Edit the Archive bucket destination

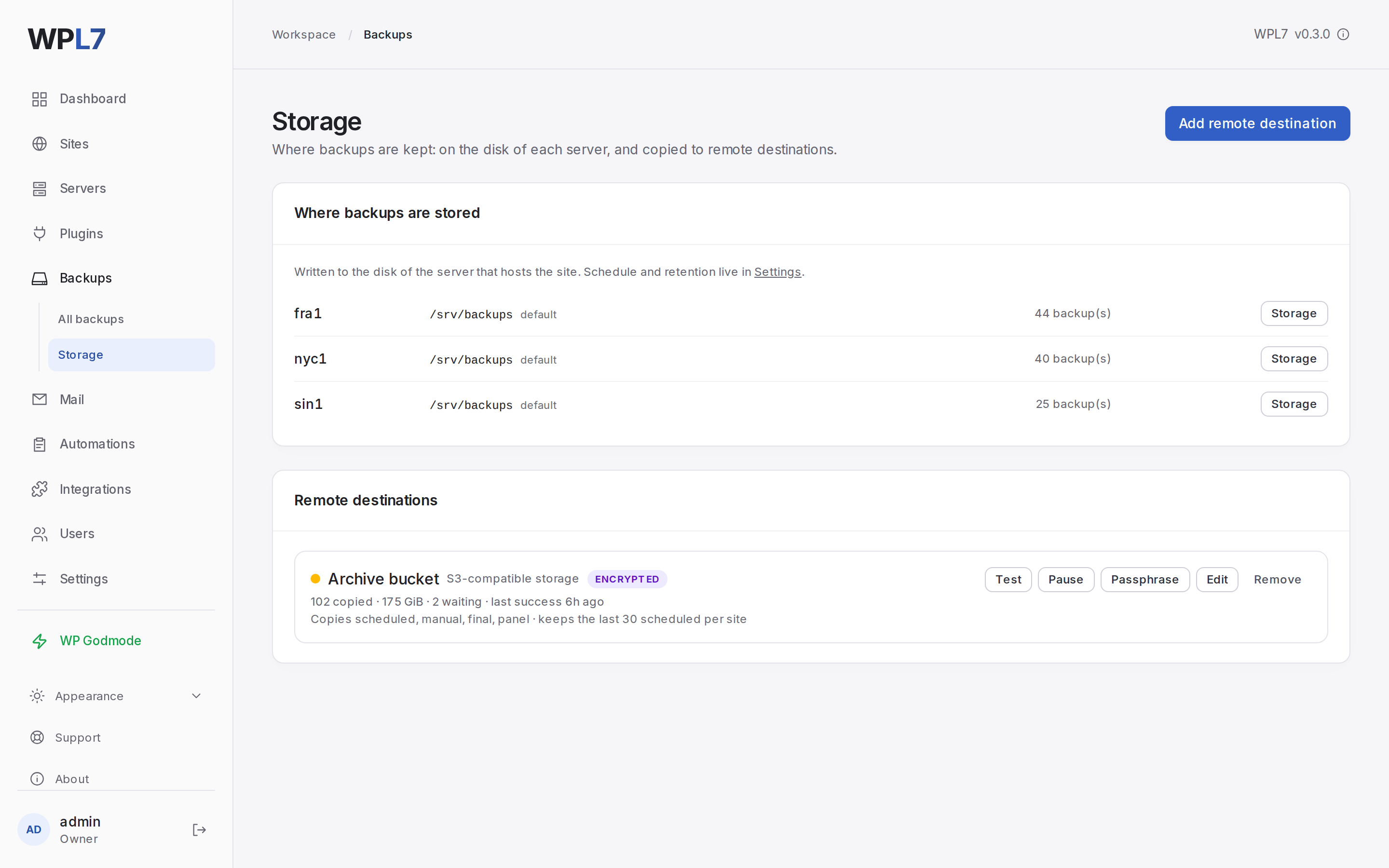[x=1217, y=580]
